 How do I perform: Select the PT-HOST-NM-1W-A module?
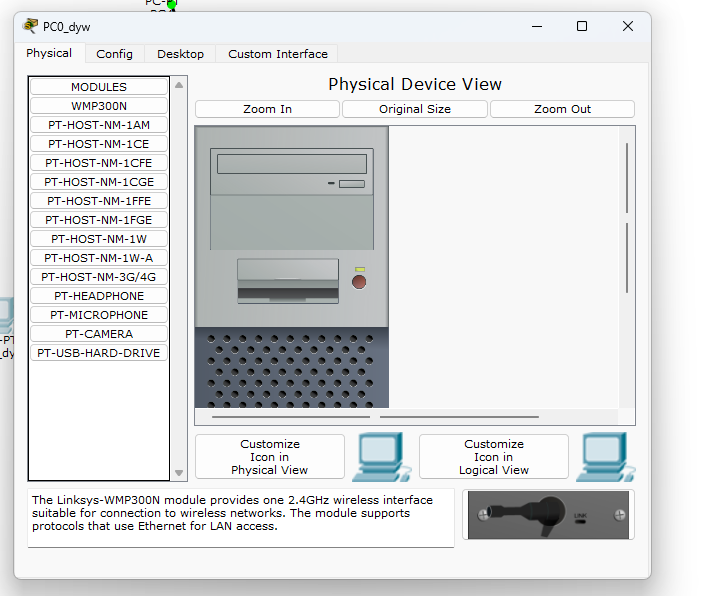coord(99,258)
